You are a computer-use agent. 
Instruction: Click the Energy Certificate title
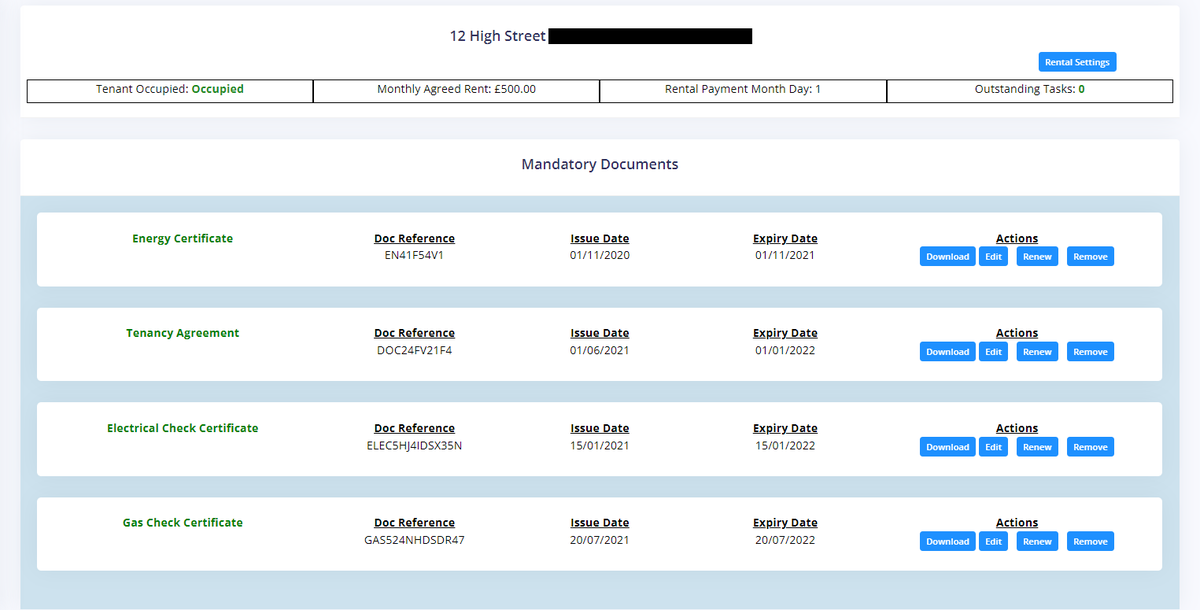coord(183,238)
